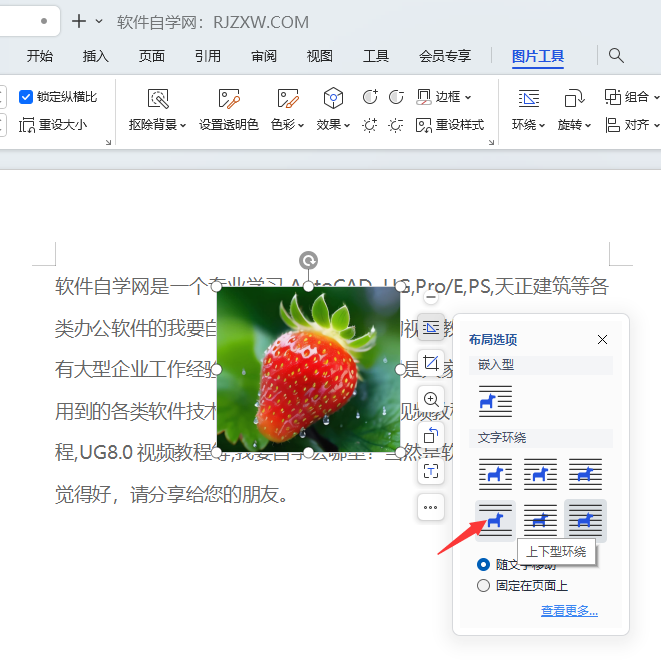
Task: Increase brightness with the sun plus icon
Action: point(370,125)
